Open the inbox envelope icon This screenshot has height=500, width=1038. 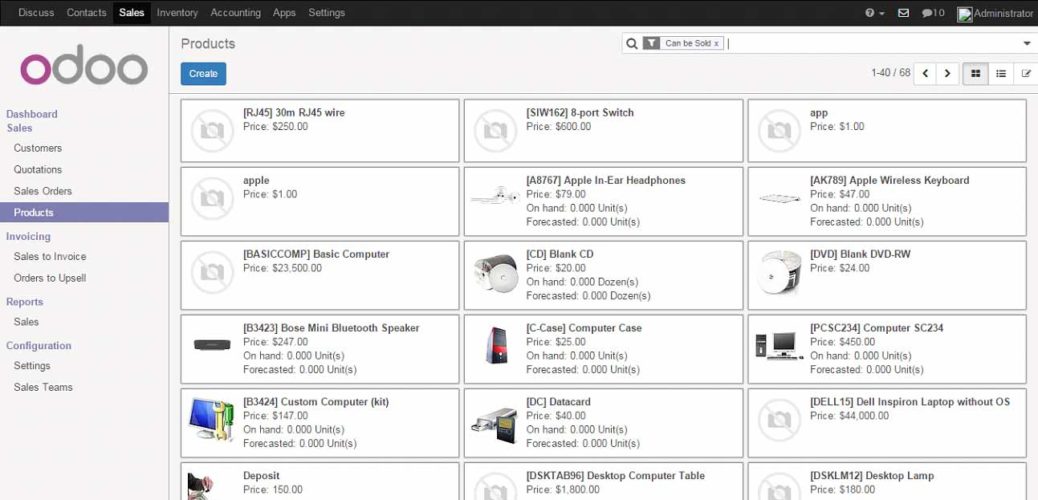tap(903, 13)
